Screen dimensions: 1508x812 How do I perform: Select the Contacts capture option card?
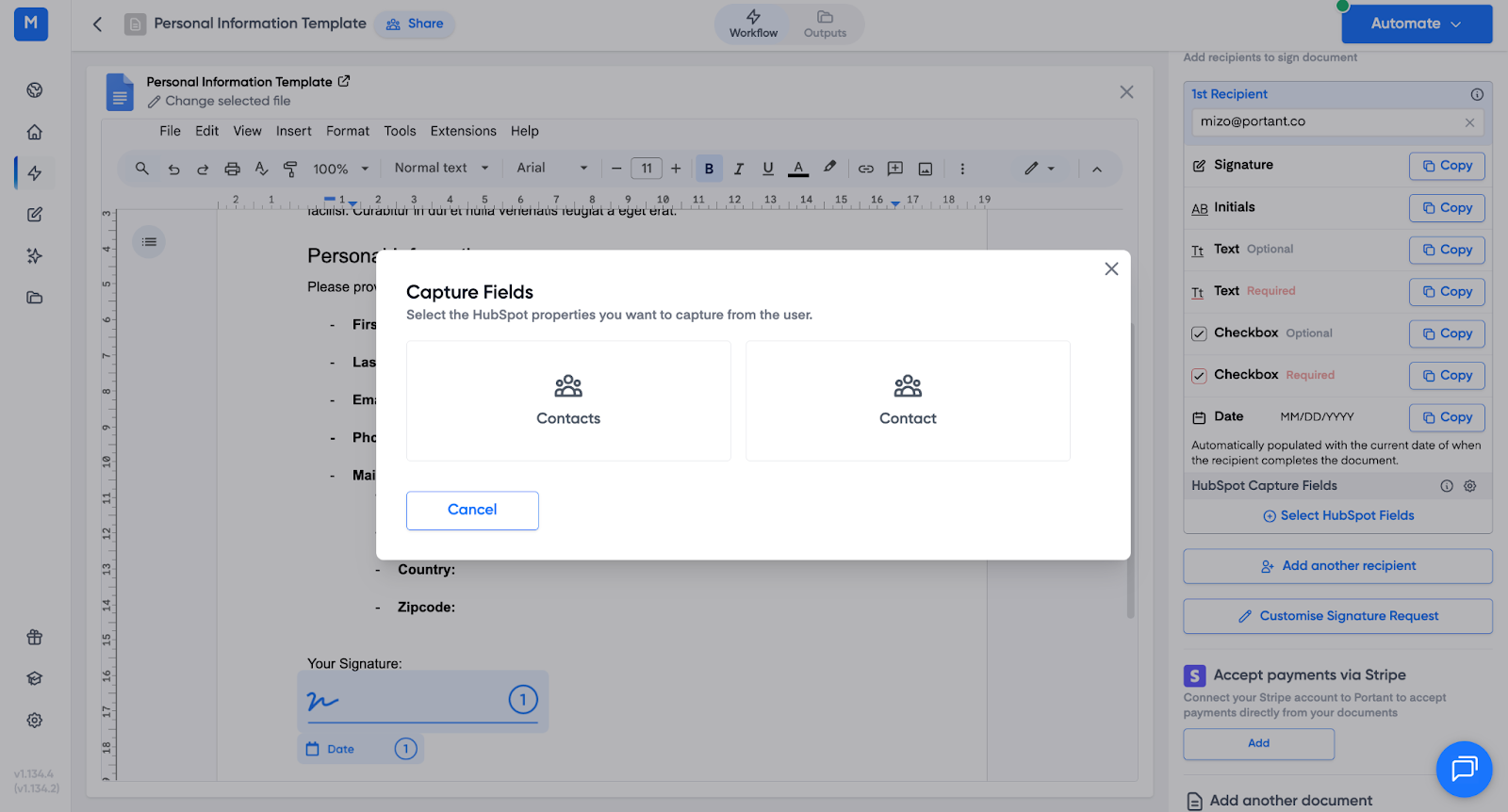568,400
